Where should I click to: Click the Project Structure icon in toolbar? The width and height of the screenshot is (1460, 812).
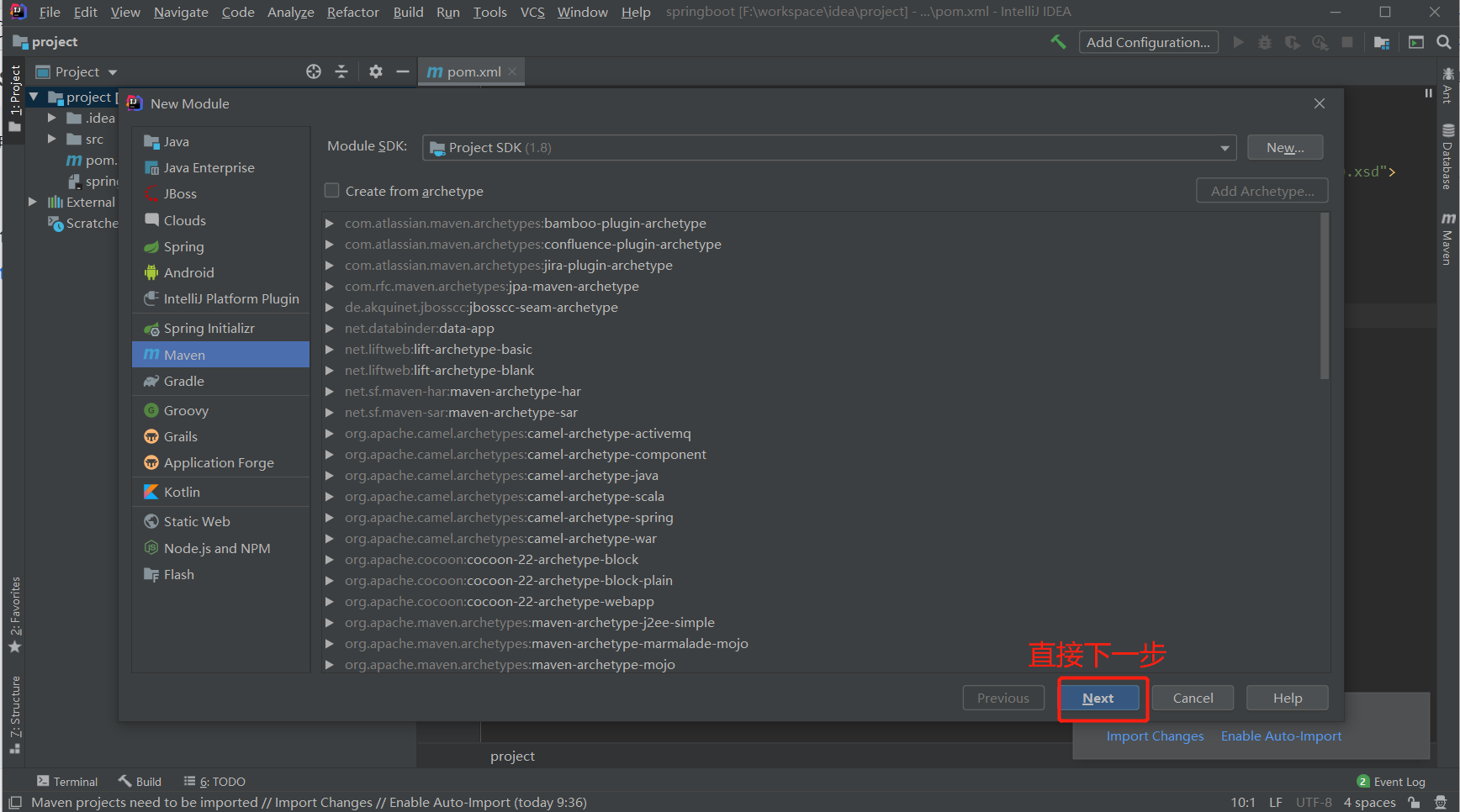(x=1381, y=42)
